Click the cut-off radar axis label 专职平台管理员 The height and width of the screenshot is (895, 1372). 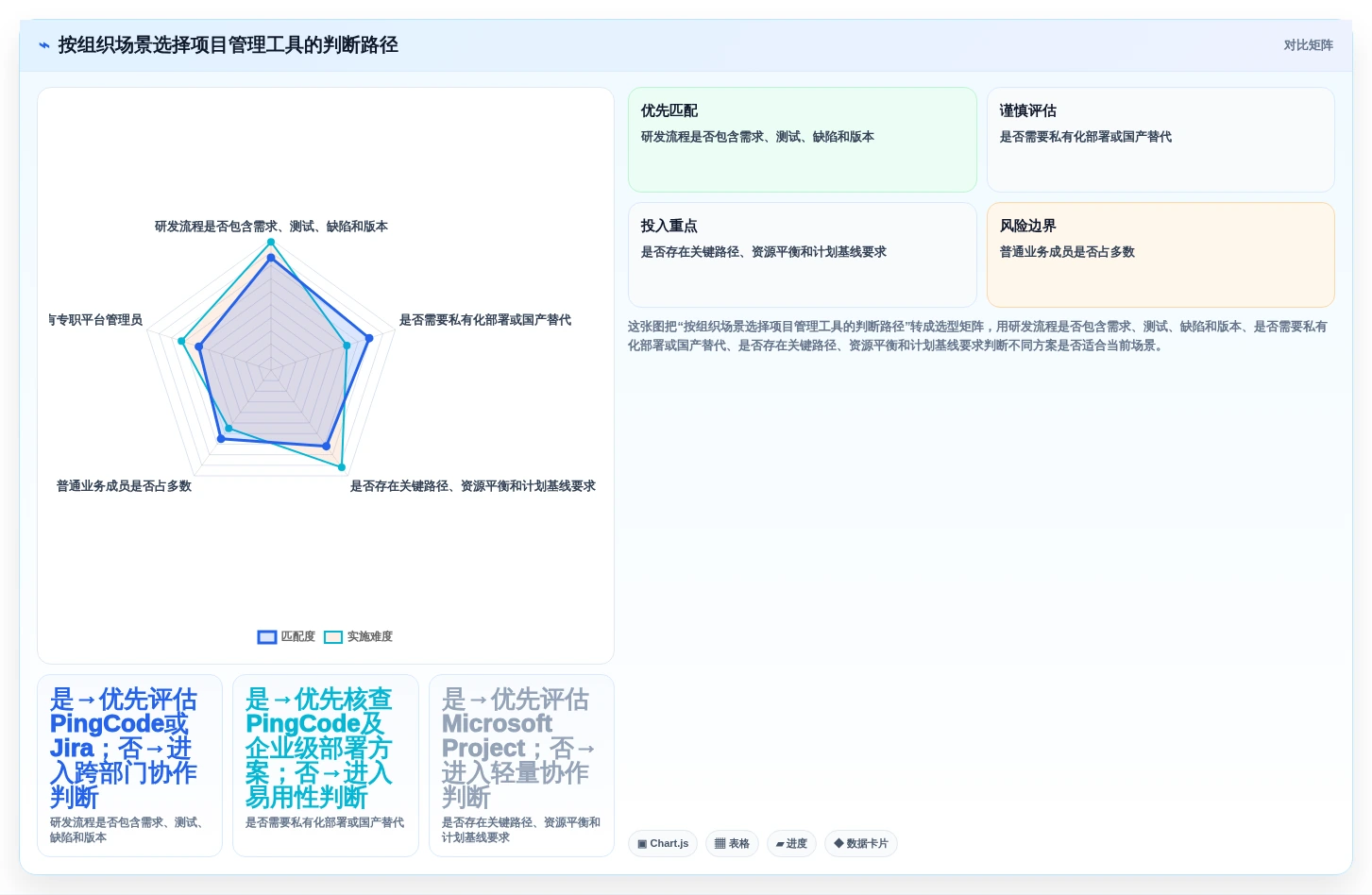[95, 320]
